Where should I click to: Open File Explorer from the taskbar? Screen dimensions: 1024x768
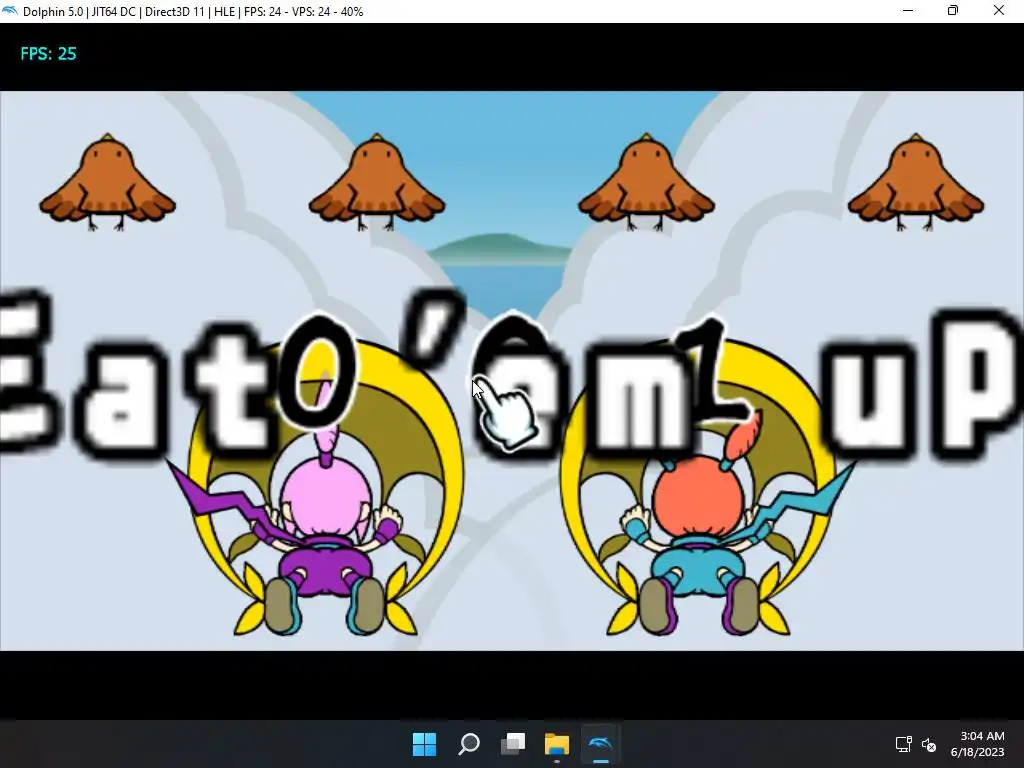[557, 744]
